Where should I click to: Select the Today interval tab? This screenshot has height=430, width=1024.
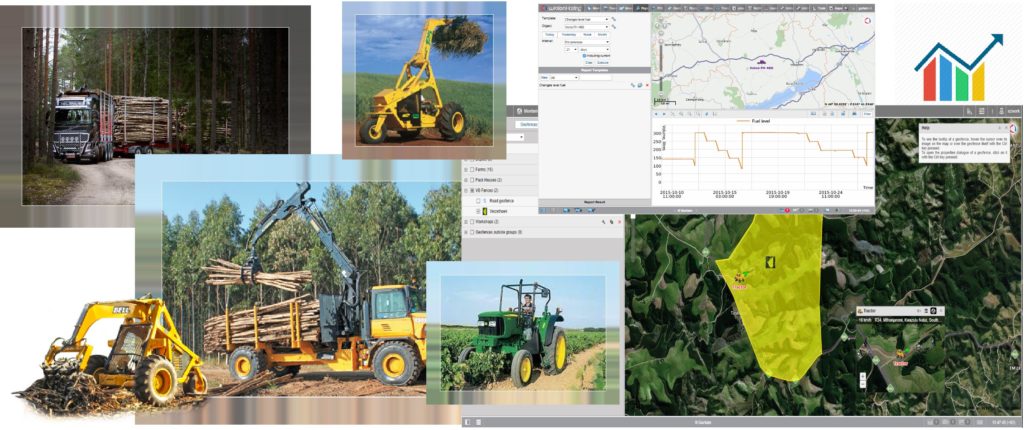[550, 35]
